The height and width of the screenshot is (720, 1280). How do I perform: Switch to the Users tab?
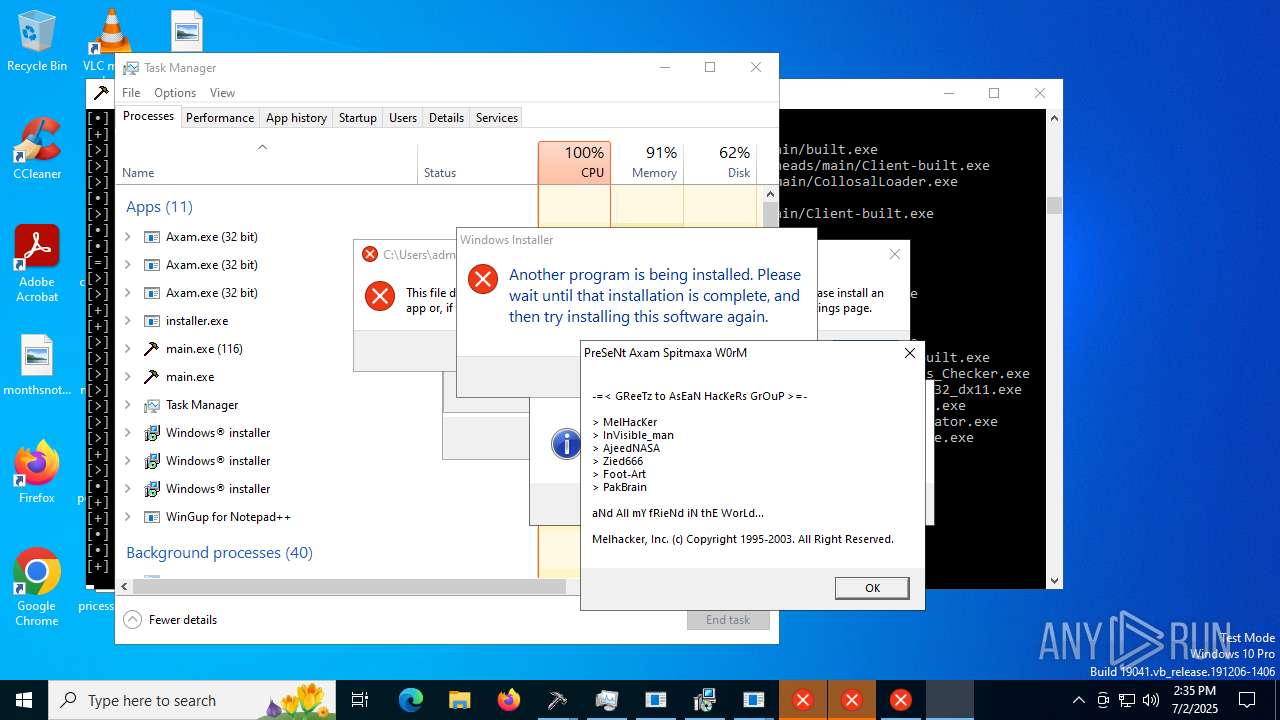pyautogui.click(x=403, y=118)
